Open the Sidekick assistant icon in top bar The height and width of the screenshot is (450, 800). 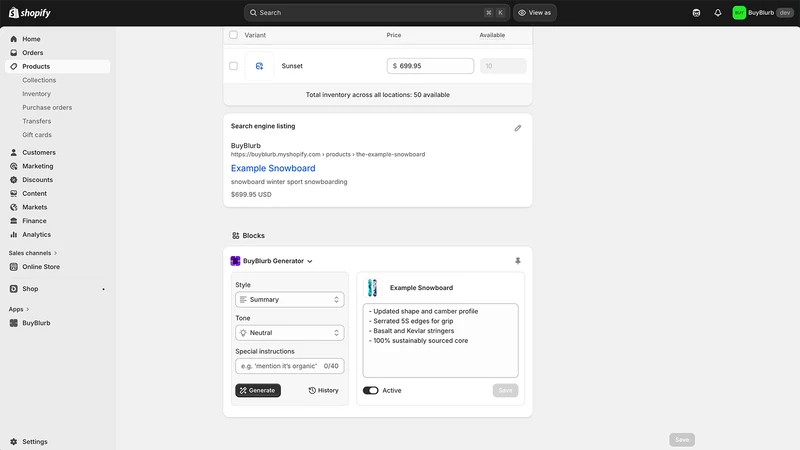[696, 13]
